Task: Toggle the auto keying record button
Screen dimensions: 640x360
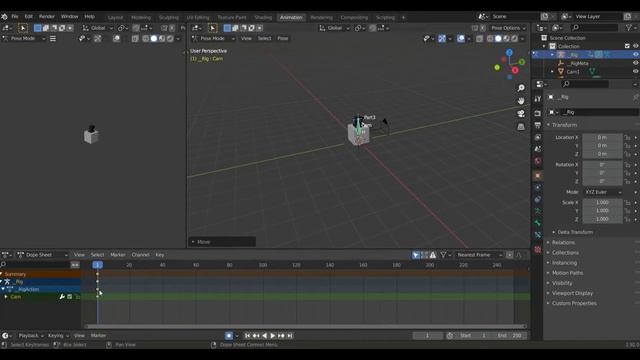Action: tap(229, 336)
